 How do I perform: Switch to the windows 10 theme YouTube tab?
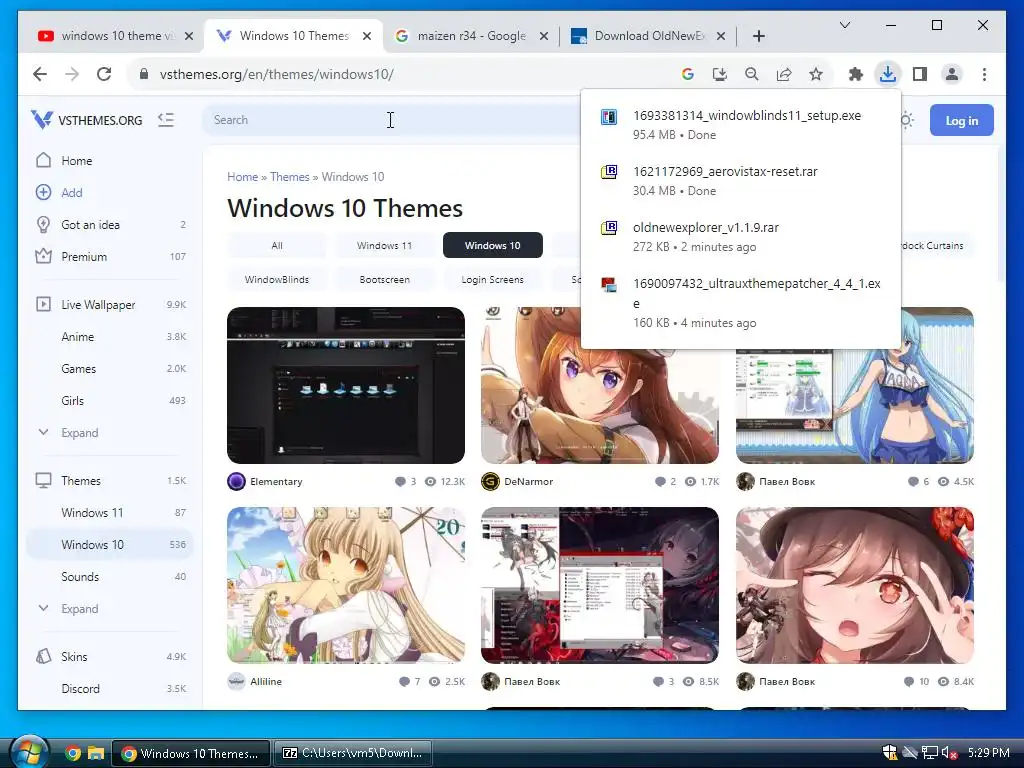pyautogui.click(x=116, y=36)
